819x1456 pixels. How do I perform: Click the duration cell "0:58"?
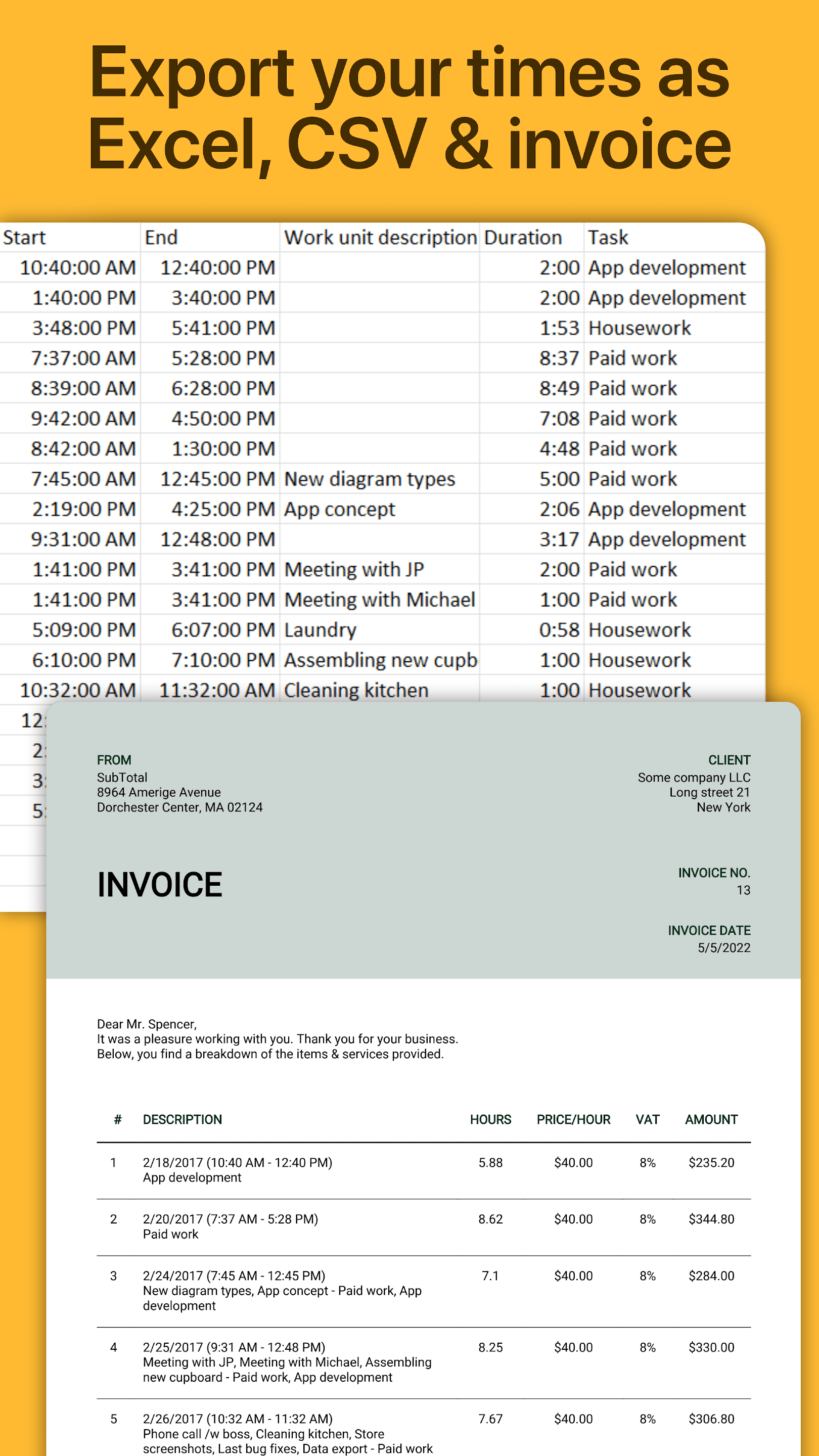coord(560,629)
